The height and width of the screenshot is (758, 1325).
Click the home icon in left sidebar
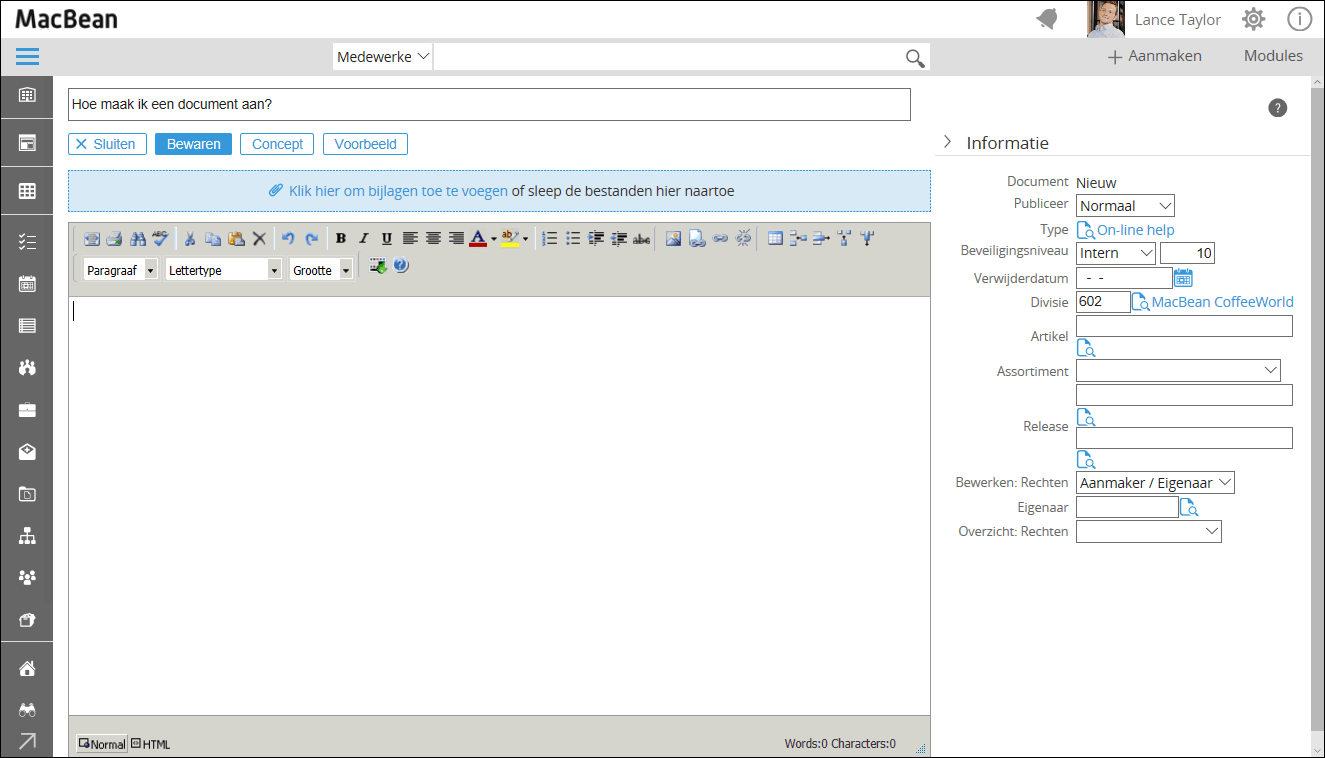27,669
